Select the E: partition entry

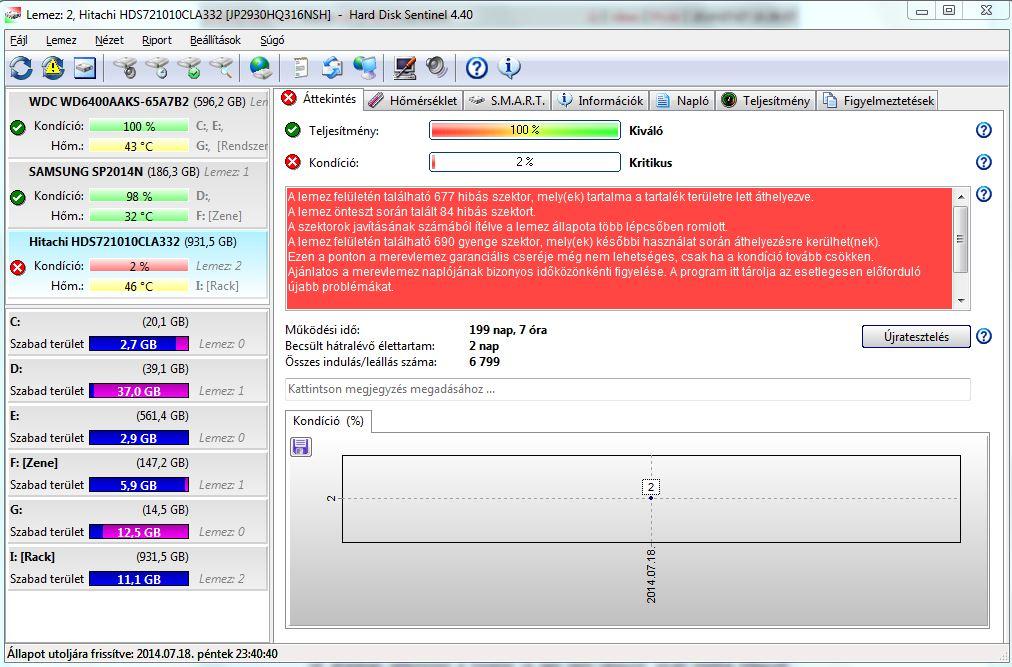coord(137,427)
